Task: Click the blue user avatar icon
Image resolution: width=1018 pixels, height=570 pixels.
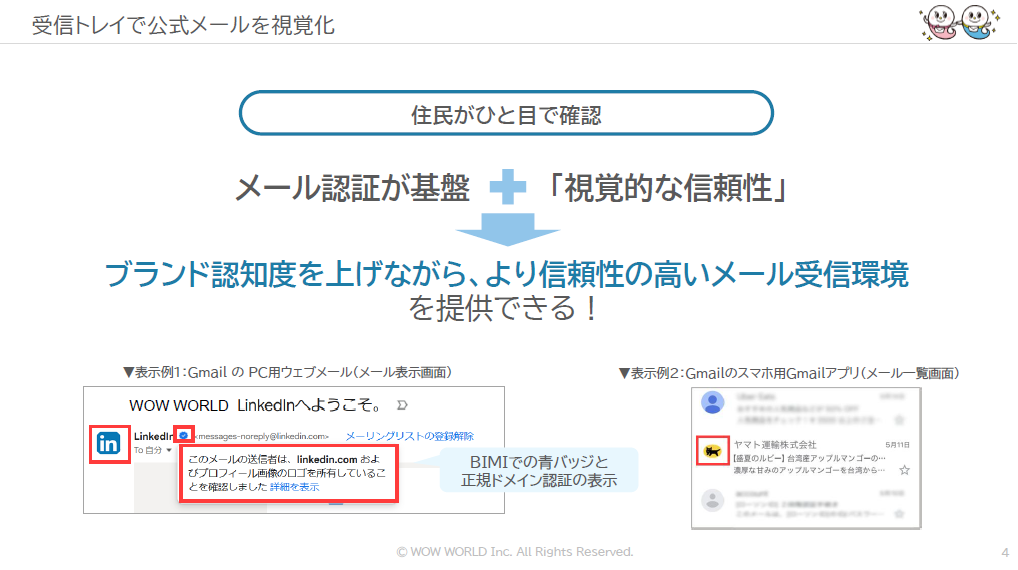Action: click(x=712, y=403)
